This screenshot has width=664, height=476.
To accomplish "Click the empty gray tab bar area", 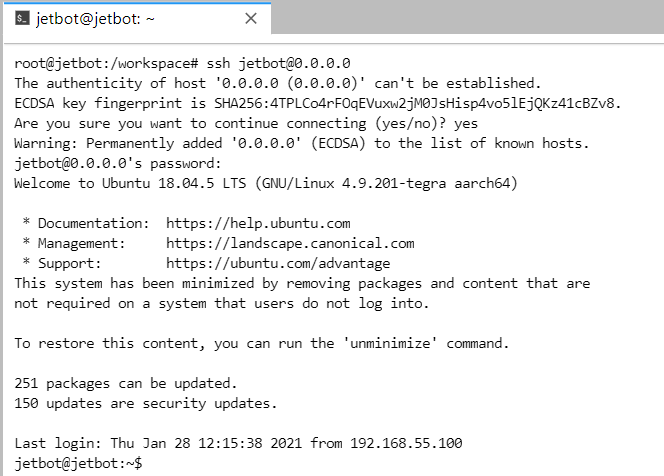I will click(467, 17).
